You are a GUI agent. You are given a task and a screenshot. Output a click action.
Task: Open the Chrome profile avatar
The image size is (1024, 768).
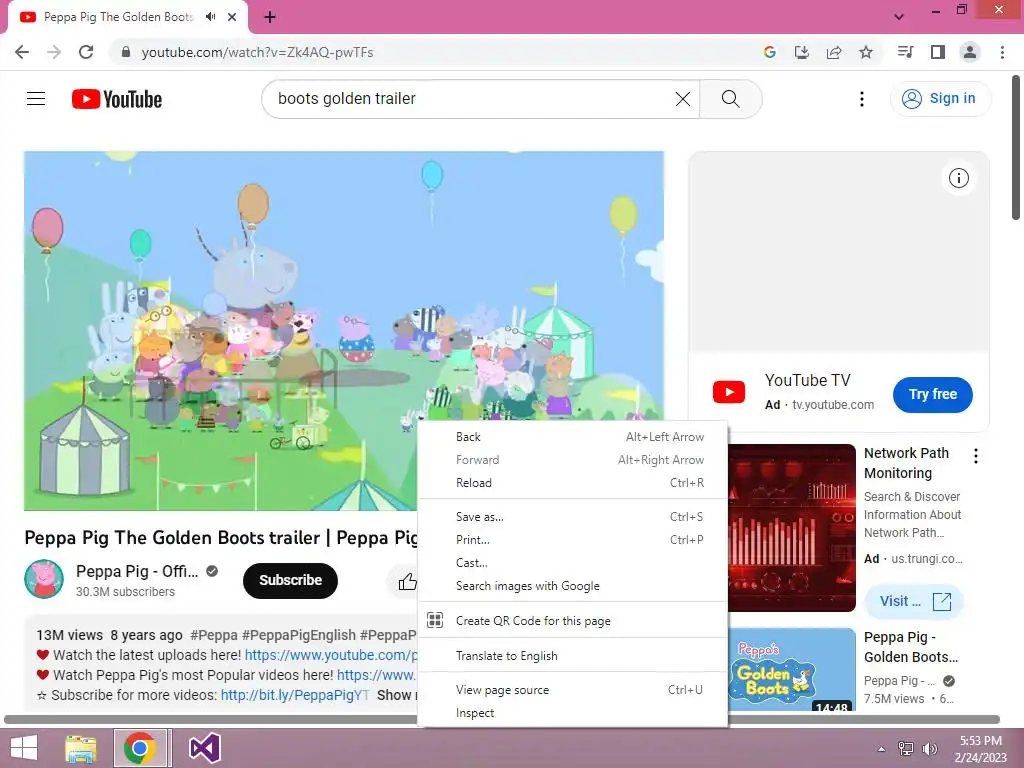[970, 52]
